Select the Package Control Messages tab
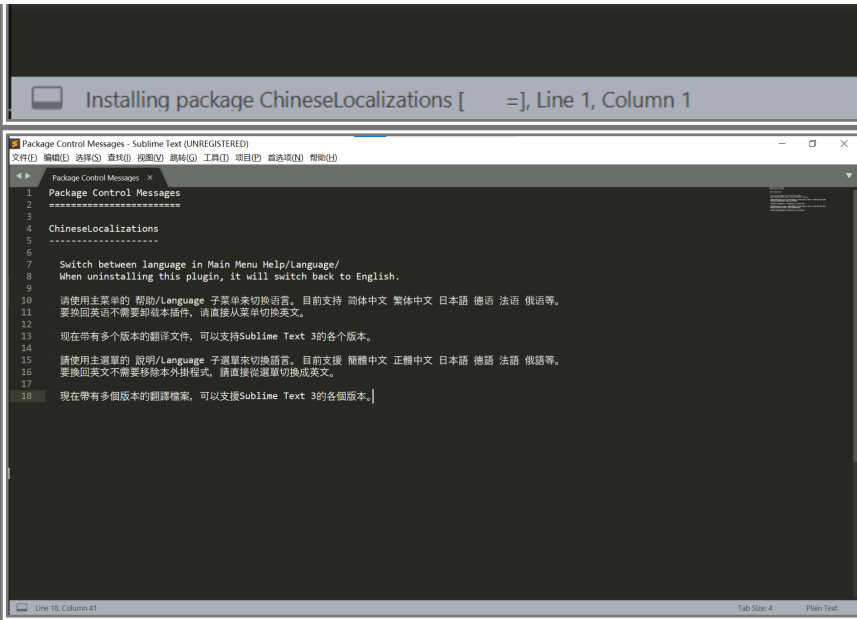 click(x=96, y=178)
